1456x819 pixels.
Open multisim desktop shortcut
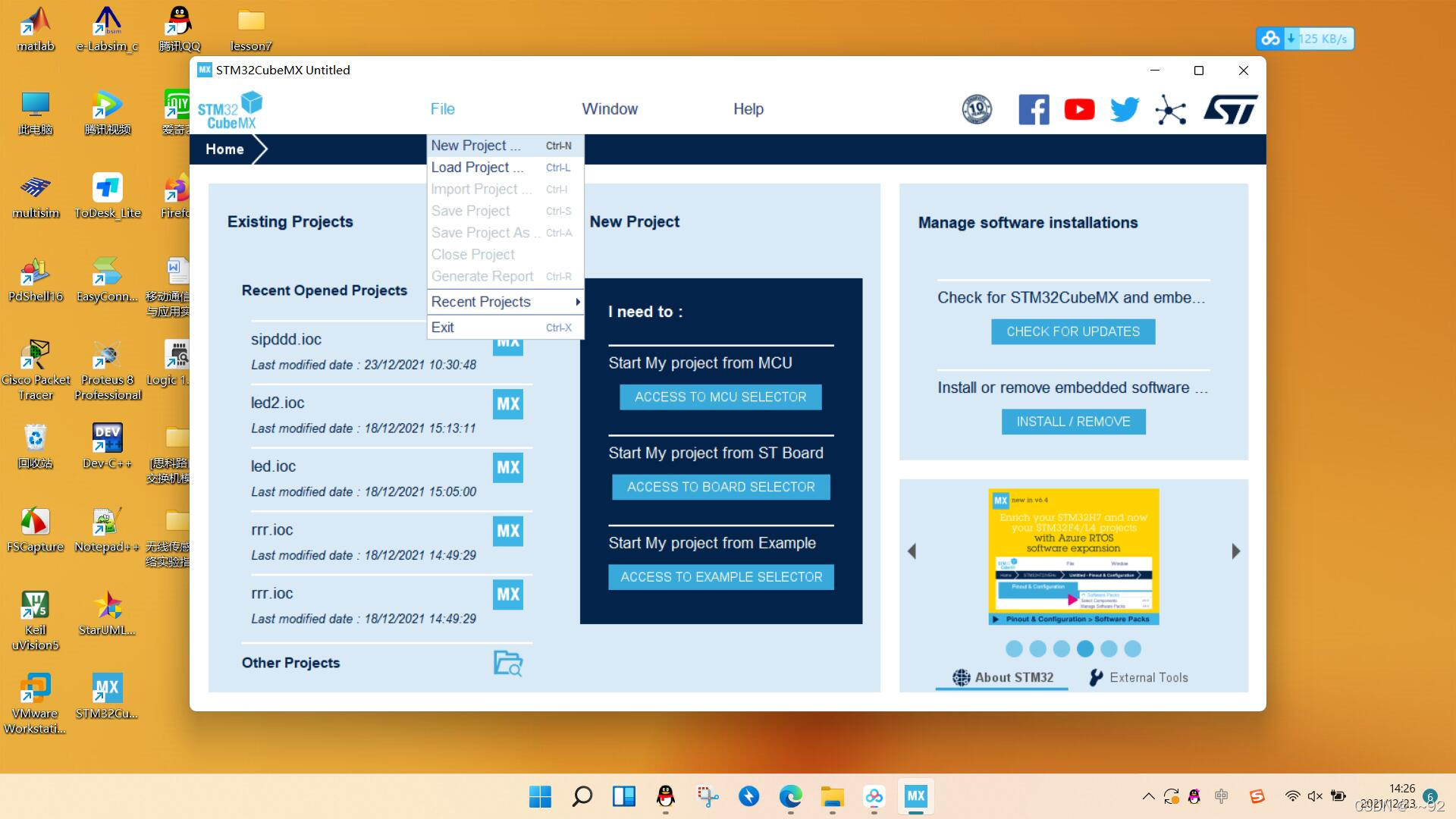[x=36, y=196]
